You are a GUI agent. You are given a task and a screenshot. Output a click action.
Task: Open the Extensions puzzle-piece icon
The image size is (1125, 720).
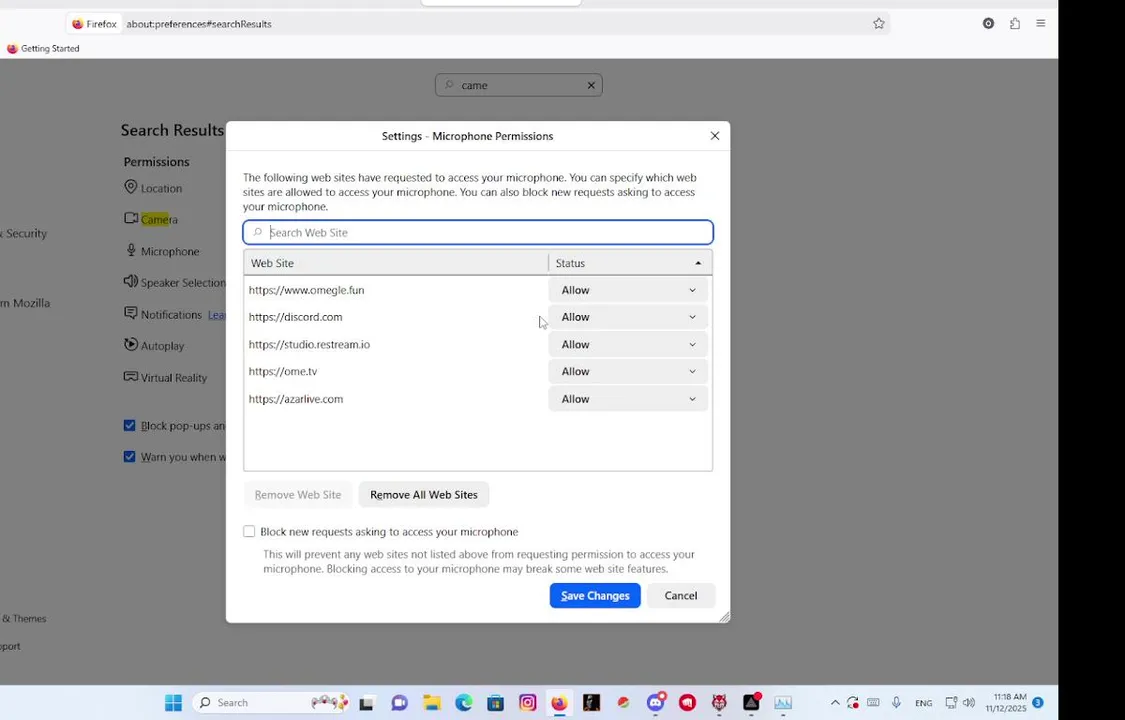pyautogui.click(x=1015, y=24)
